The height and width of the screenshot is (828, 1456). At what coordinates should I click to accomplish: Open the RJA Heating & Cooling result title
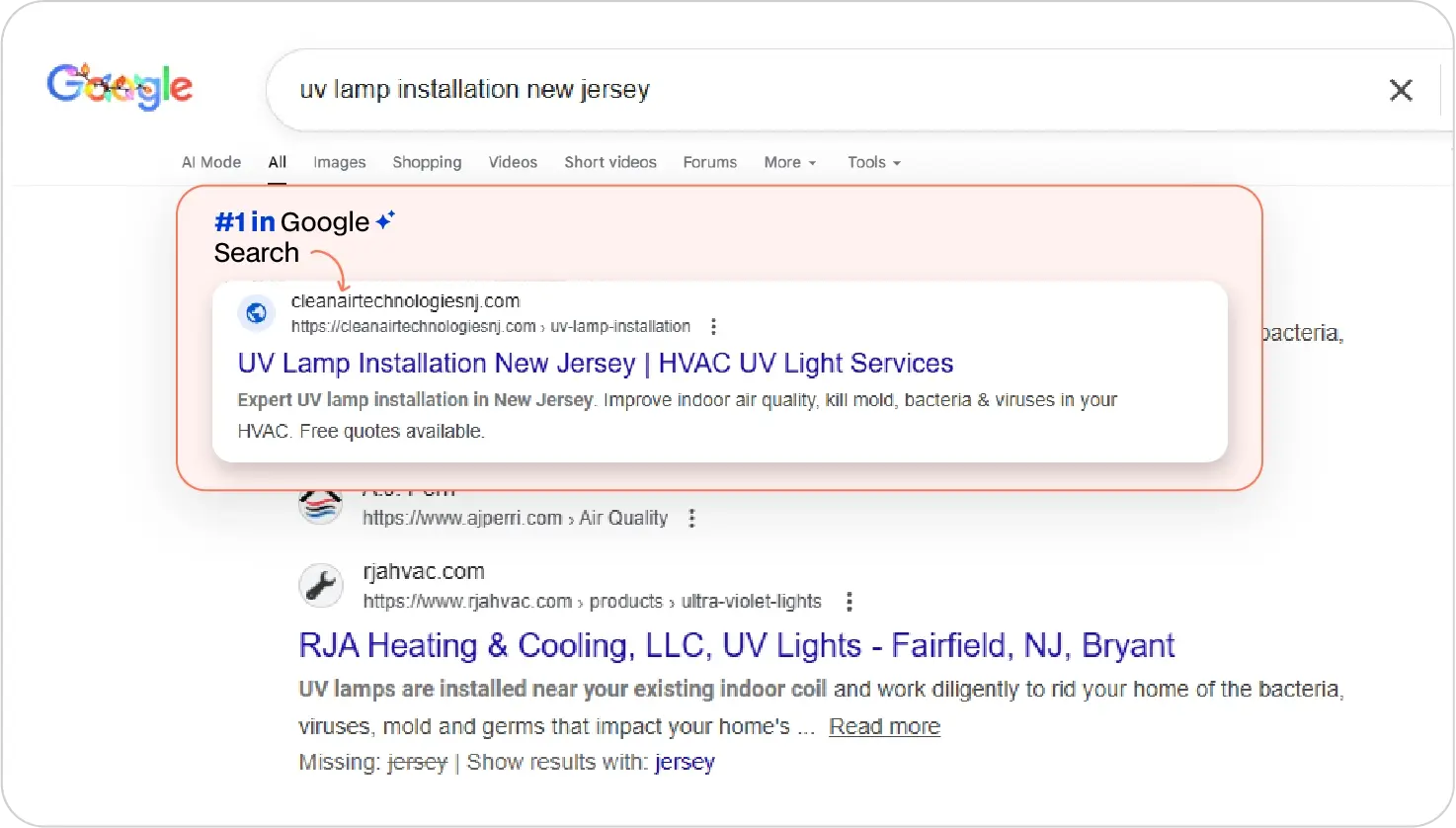(x=736, y=645)
